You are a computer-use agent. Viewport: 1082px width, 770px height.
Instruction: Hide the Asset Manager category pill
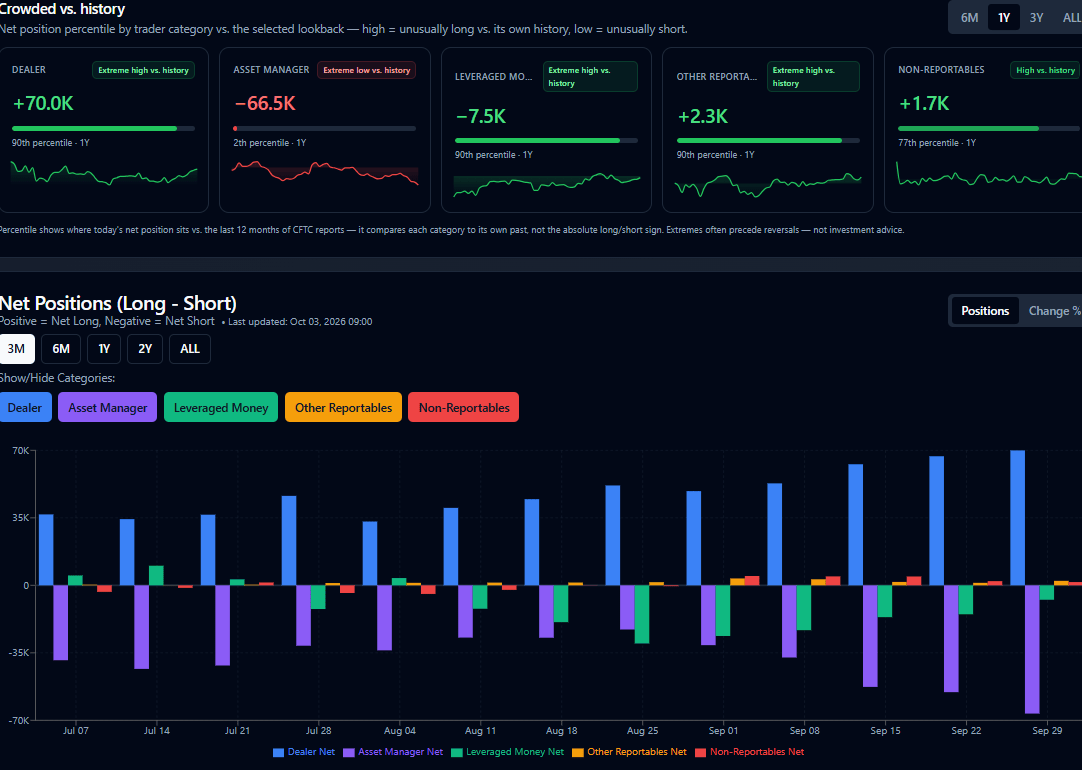click(x=108, y=407)
